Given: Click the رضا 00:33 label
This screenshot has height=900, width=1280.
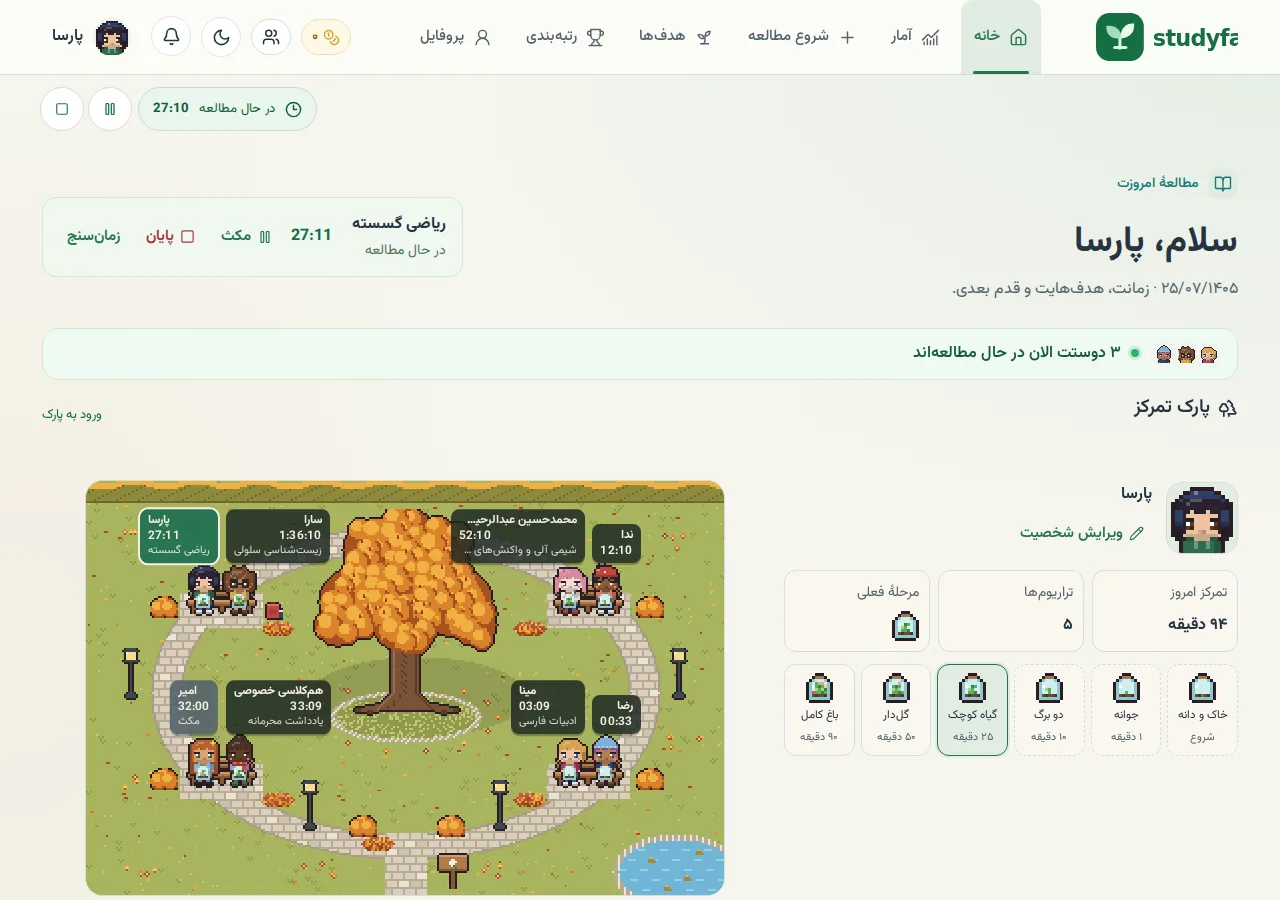Looking at the screenshot, I should 616,714.
